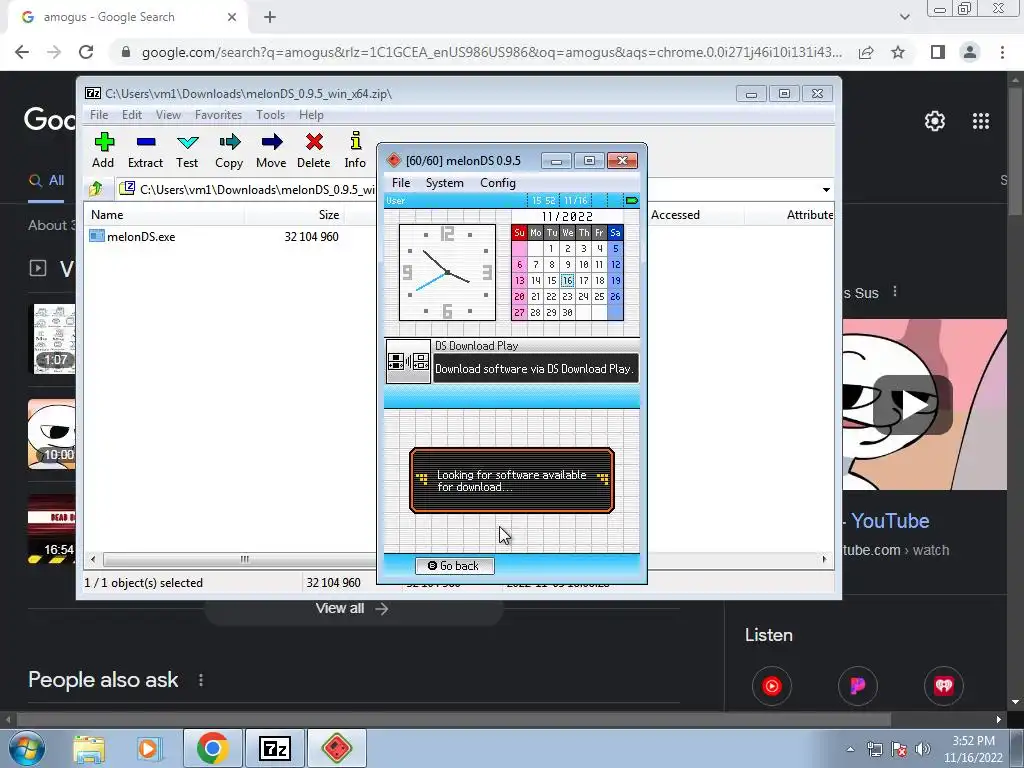
Task: Sort 7-Zip list by Name column
Action: (164, 215)
